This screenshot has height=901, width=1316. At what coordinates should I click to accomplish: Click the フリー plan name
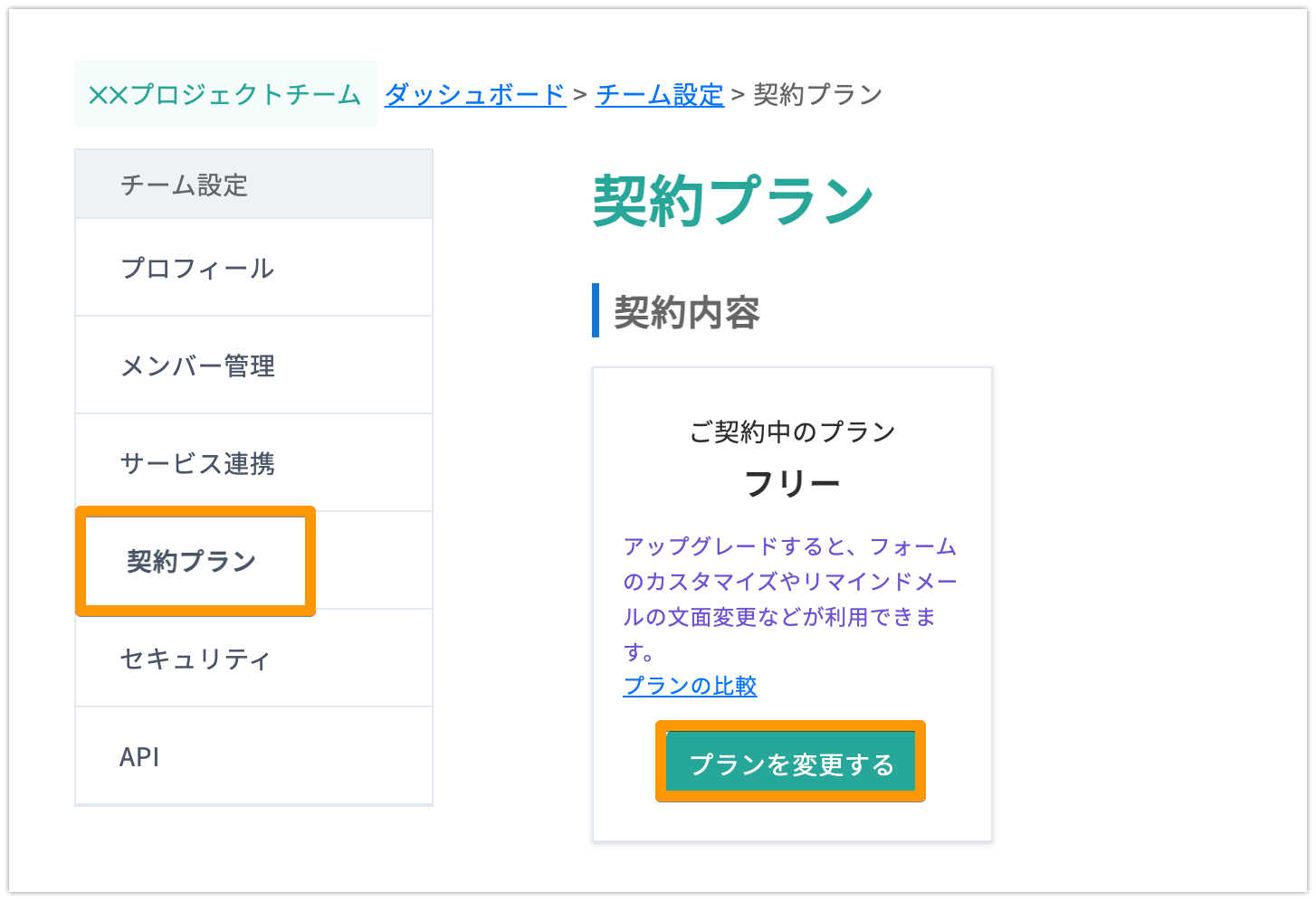[x=792, y=484]
